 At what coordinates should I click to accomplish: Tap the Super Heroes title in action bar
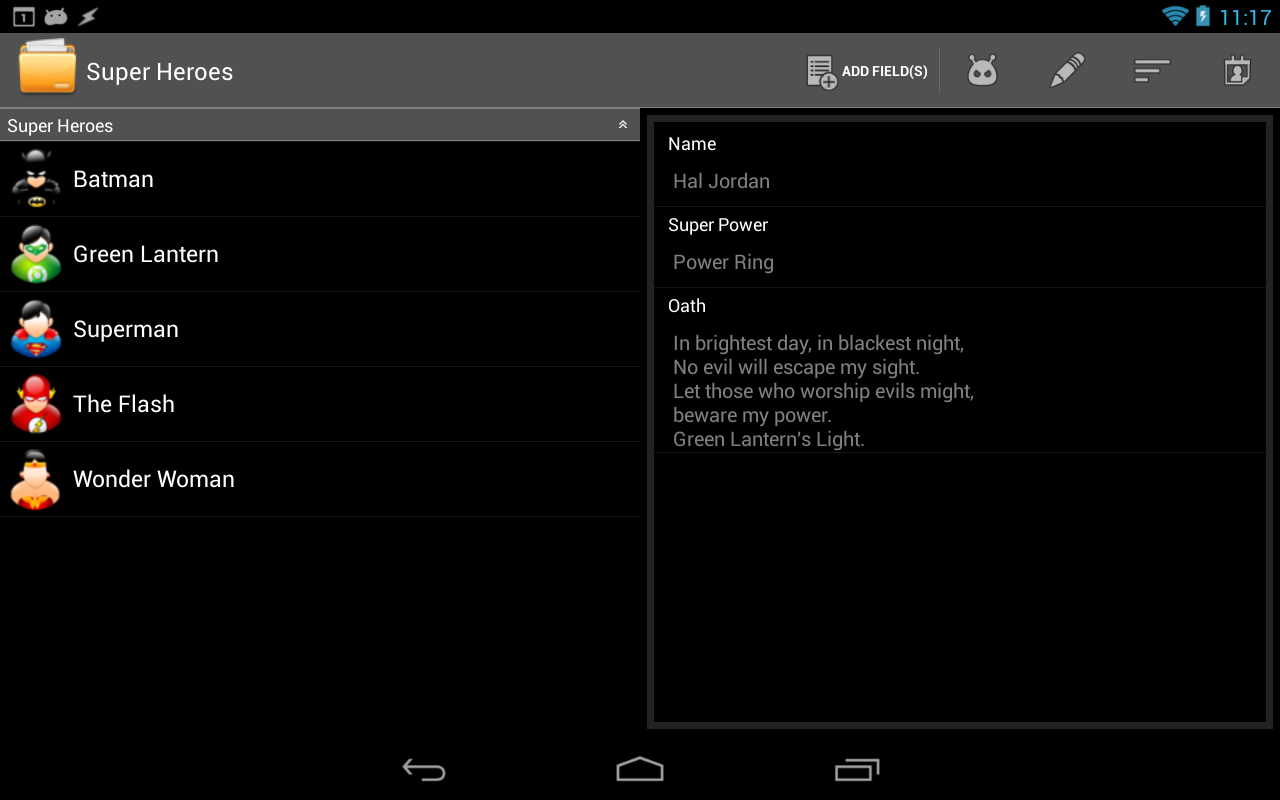coord(160,72)
